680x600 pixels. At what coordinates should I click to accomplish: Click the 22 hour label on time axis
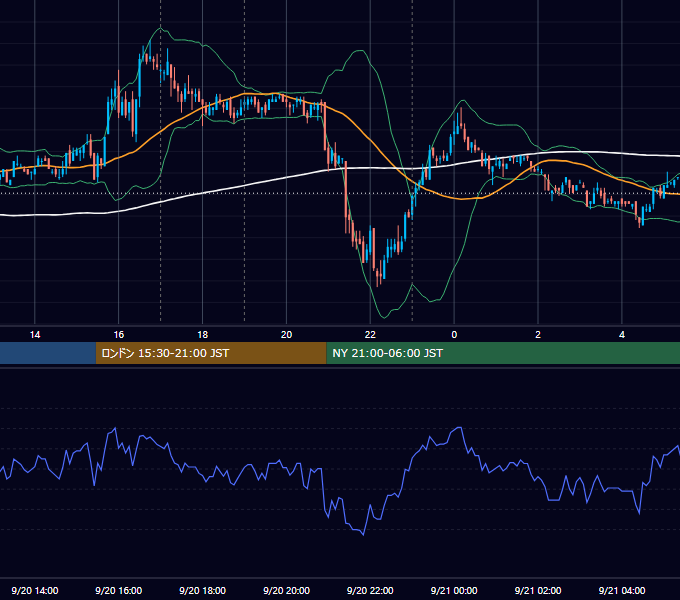pyautogui.click(x=370, y=335)
